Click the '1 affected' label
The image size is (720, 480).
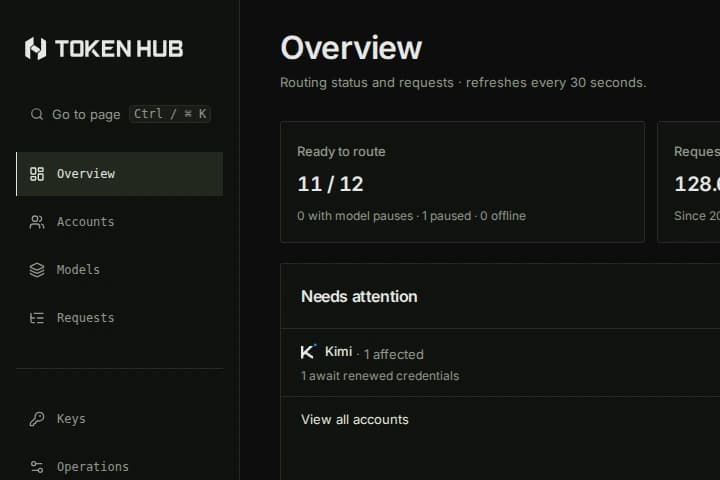pyautogui.click(x=394, y=354)
